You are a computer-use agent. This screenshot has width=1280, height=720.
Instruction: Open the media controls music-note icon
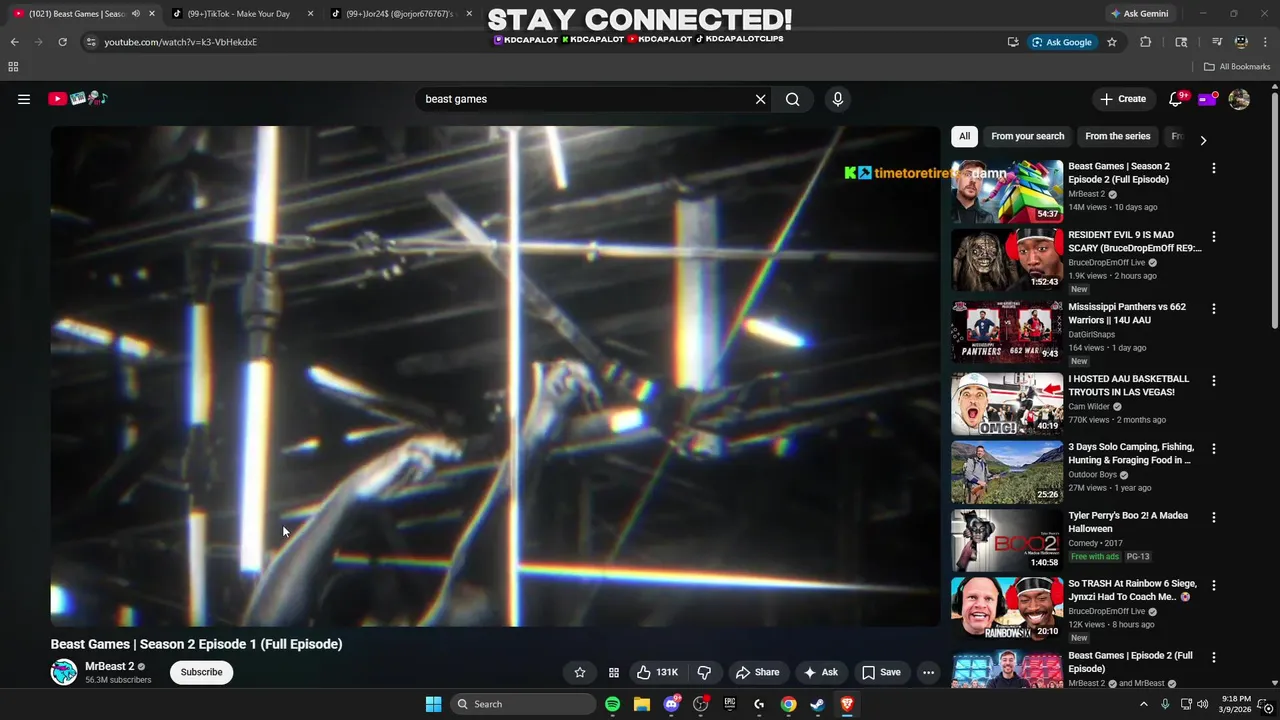[x=1217, y=42]
